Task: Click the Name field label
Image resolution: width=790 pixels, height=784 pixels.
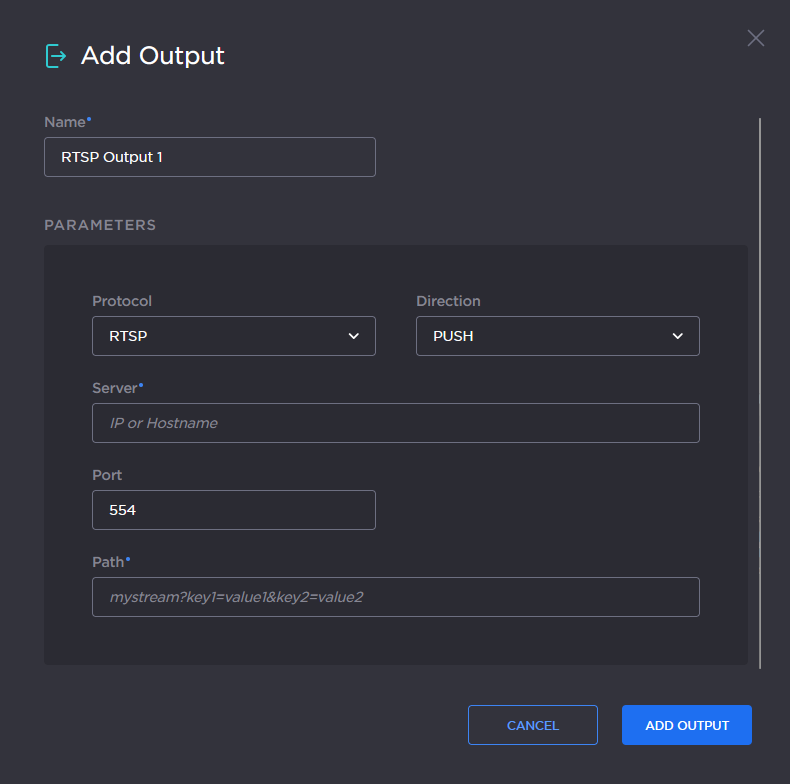Action: click(x=66, y=122)
